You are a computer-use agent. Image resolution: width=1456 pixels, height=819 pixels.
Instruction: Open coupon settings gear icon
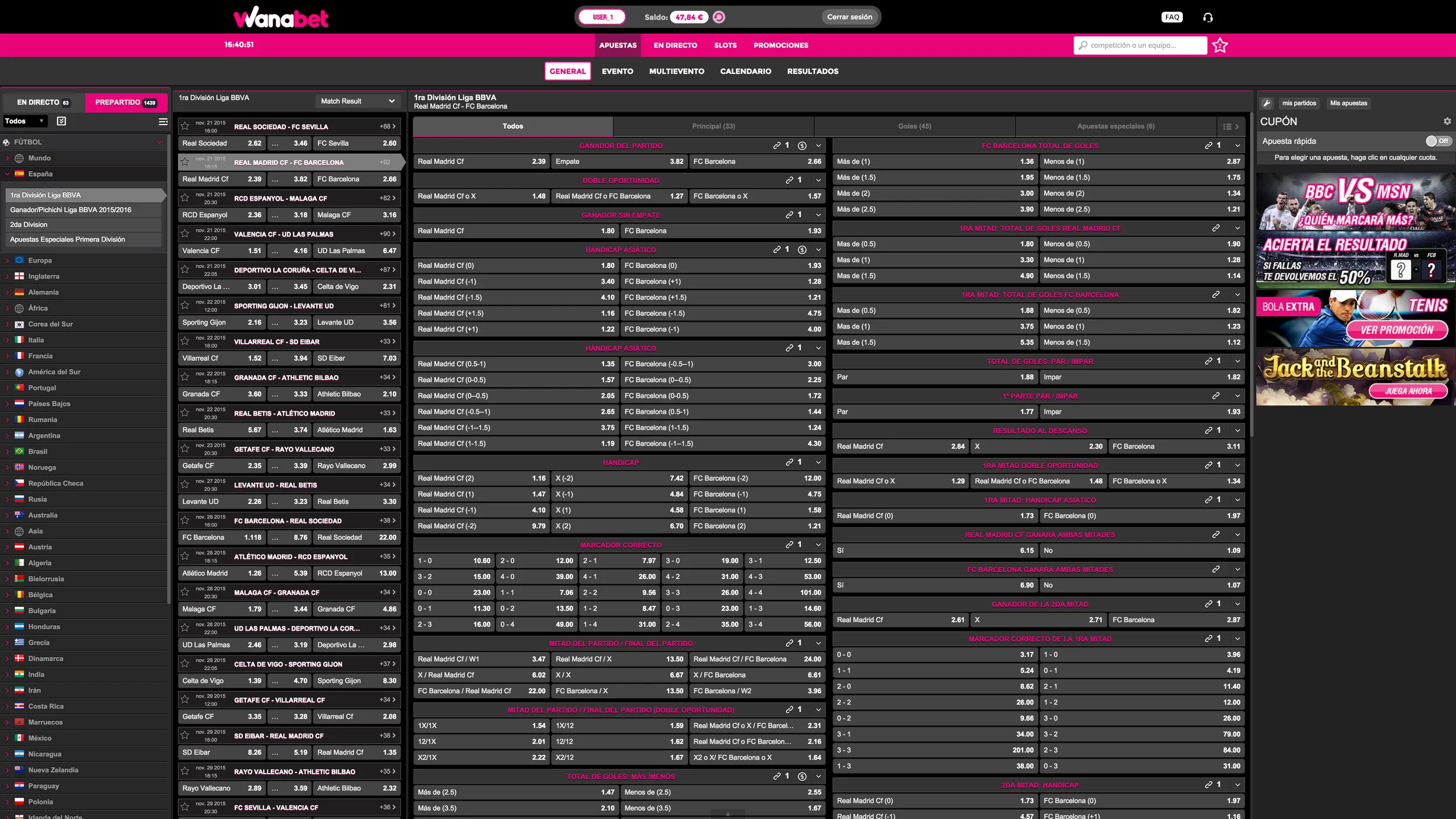1447,121
